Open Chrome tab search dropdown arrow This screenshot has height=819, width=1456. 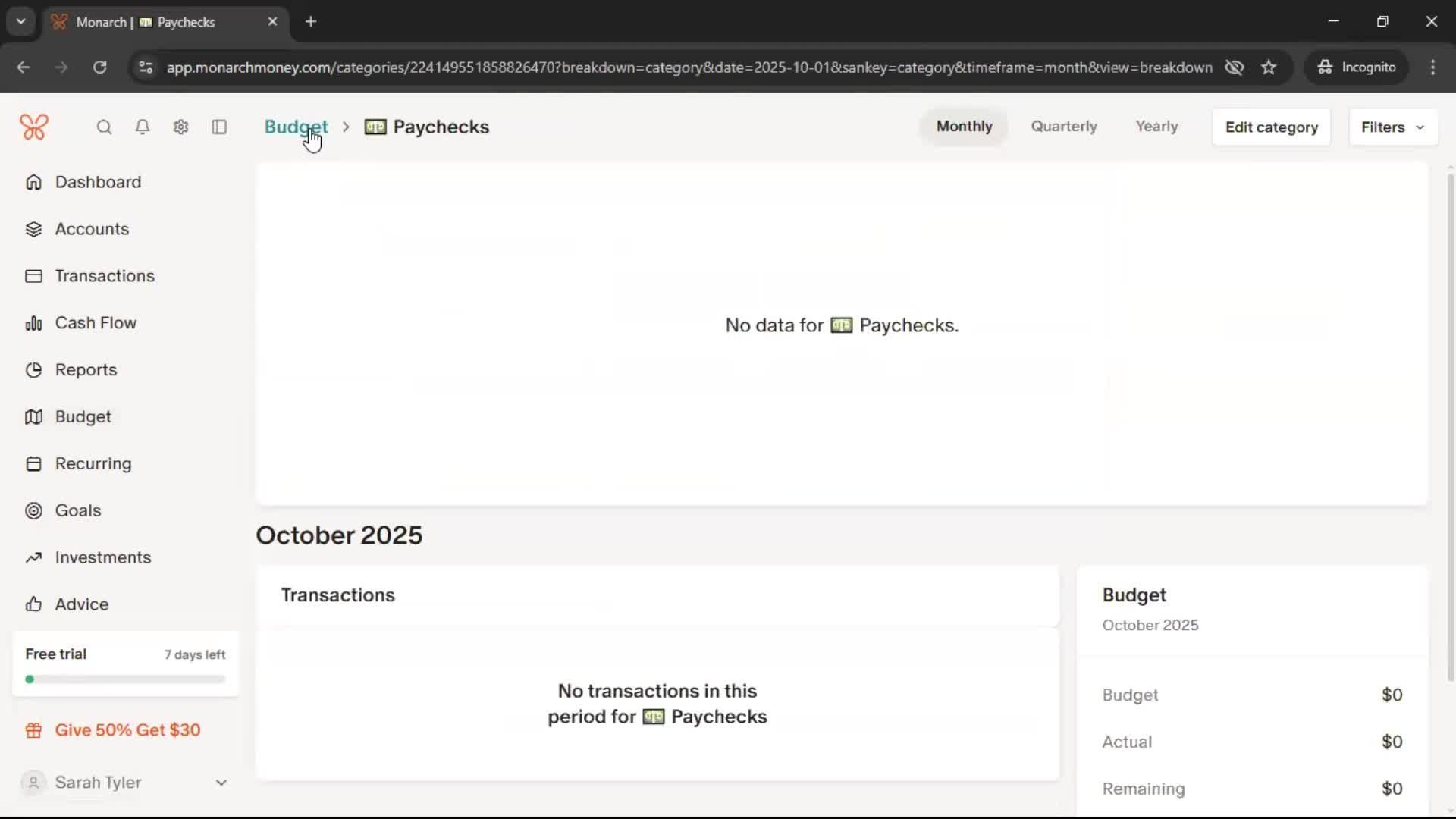[x=21, y=21]
